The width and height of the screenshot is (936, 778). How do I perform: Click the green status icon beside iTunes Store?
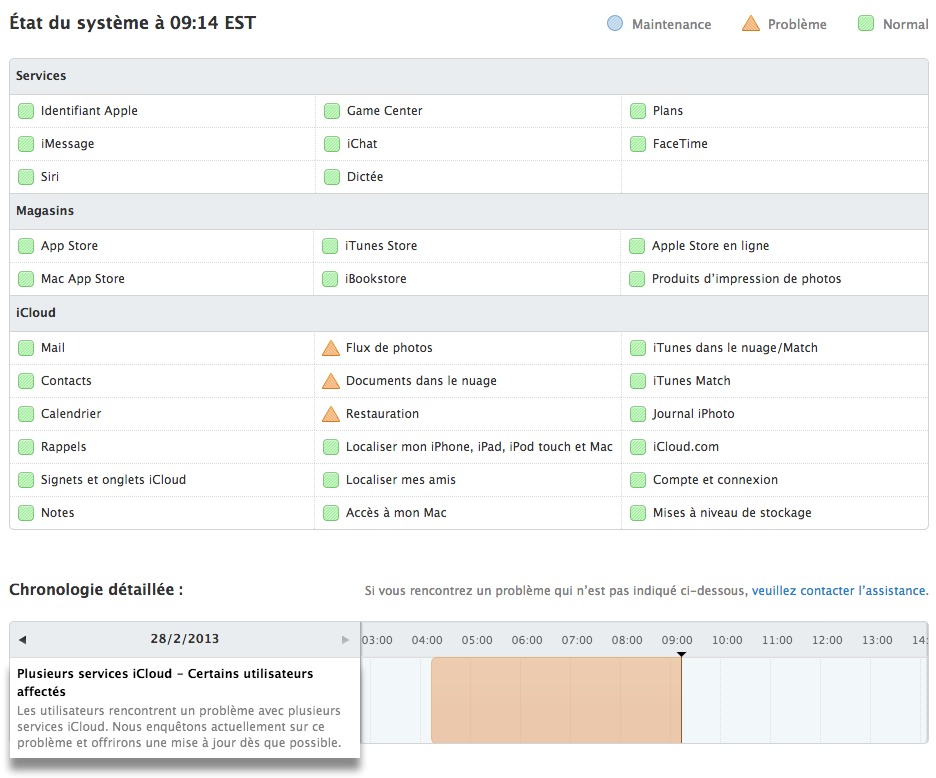coord(330,246)
